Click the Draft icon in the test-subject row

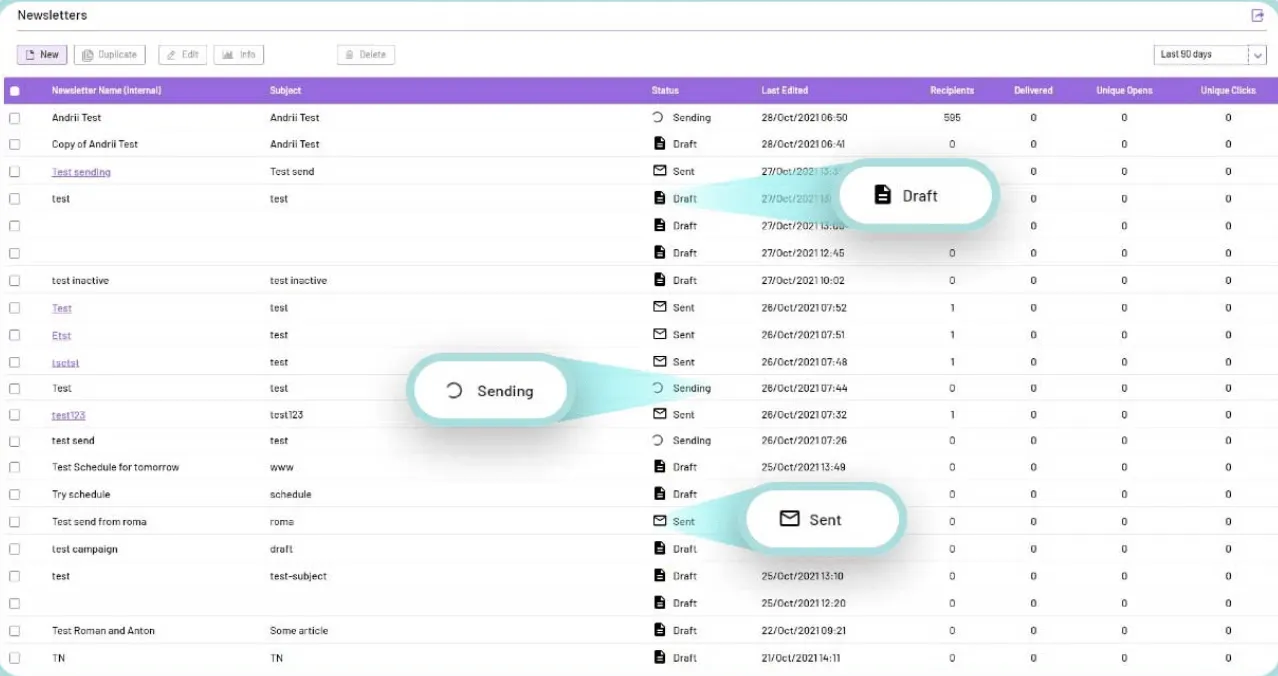click(659, 575)
